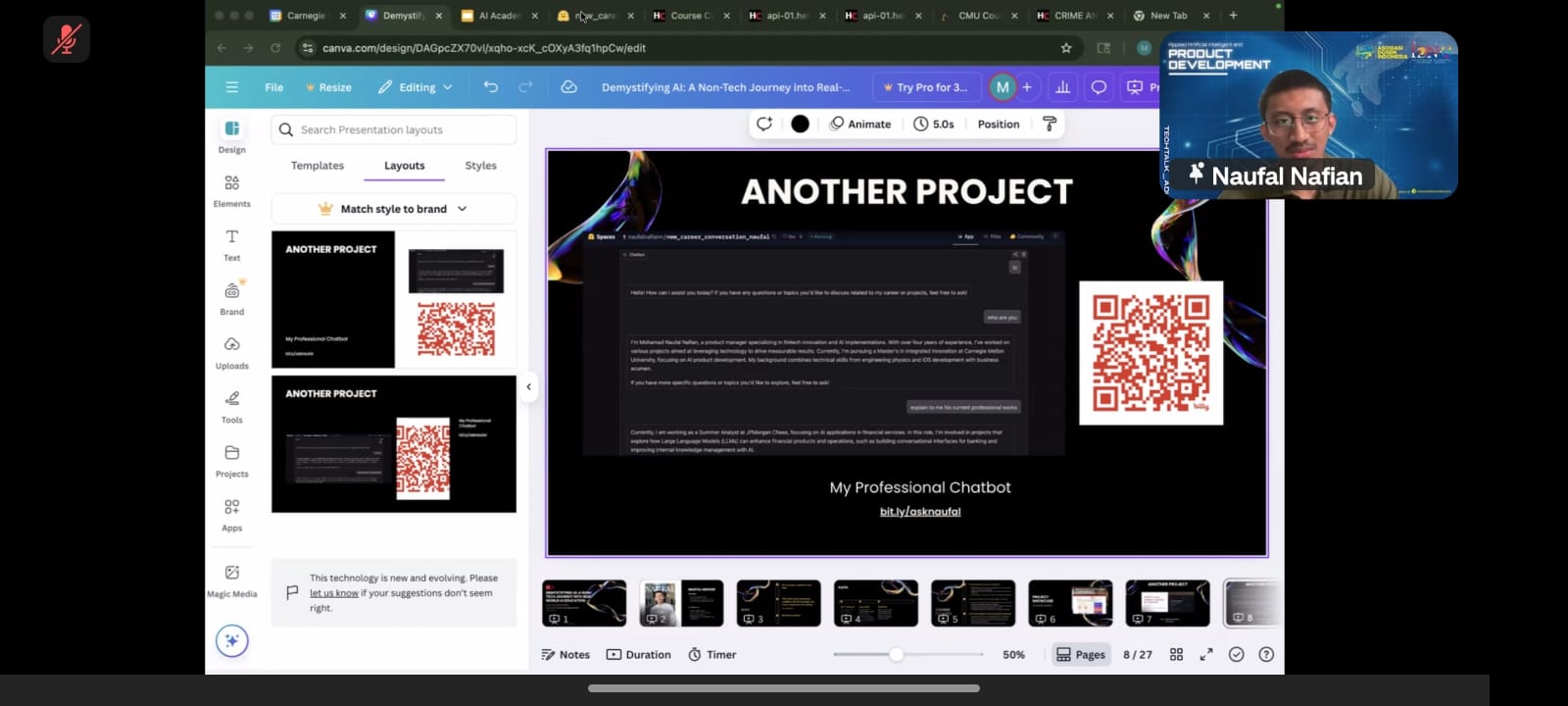The width and height of the screenshot is (1568, 706).
Task: Click the QR code on the slide
Action: pyautogui.click(x=1151, y=353)
